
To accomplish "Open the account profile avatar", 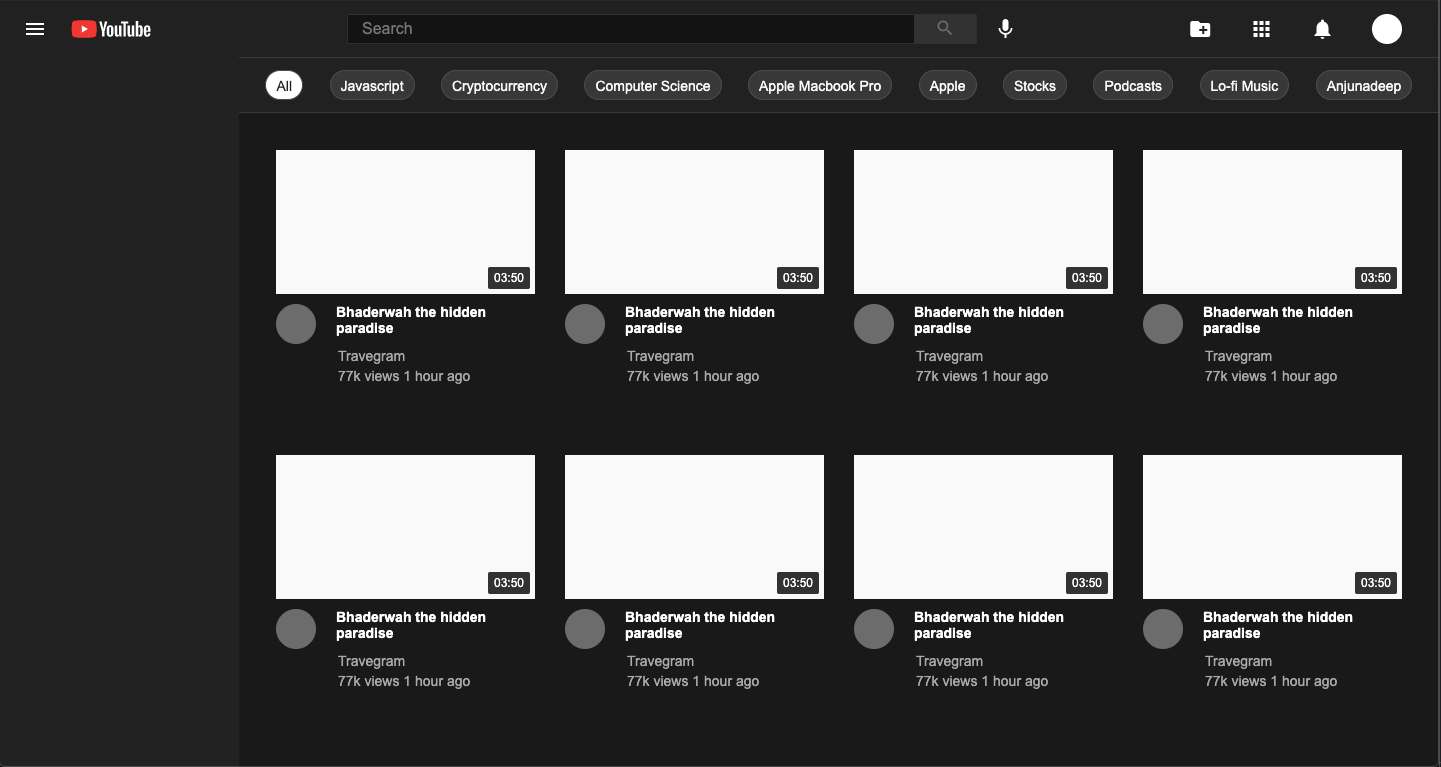I will click(1387, 29).
